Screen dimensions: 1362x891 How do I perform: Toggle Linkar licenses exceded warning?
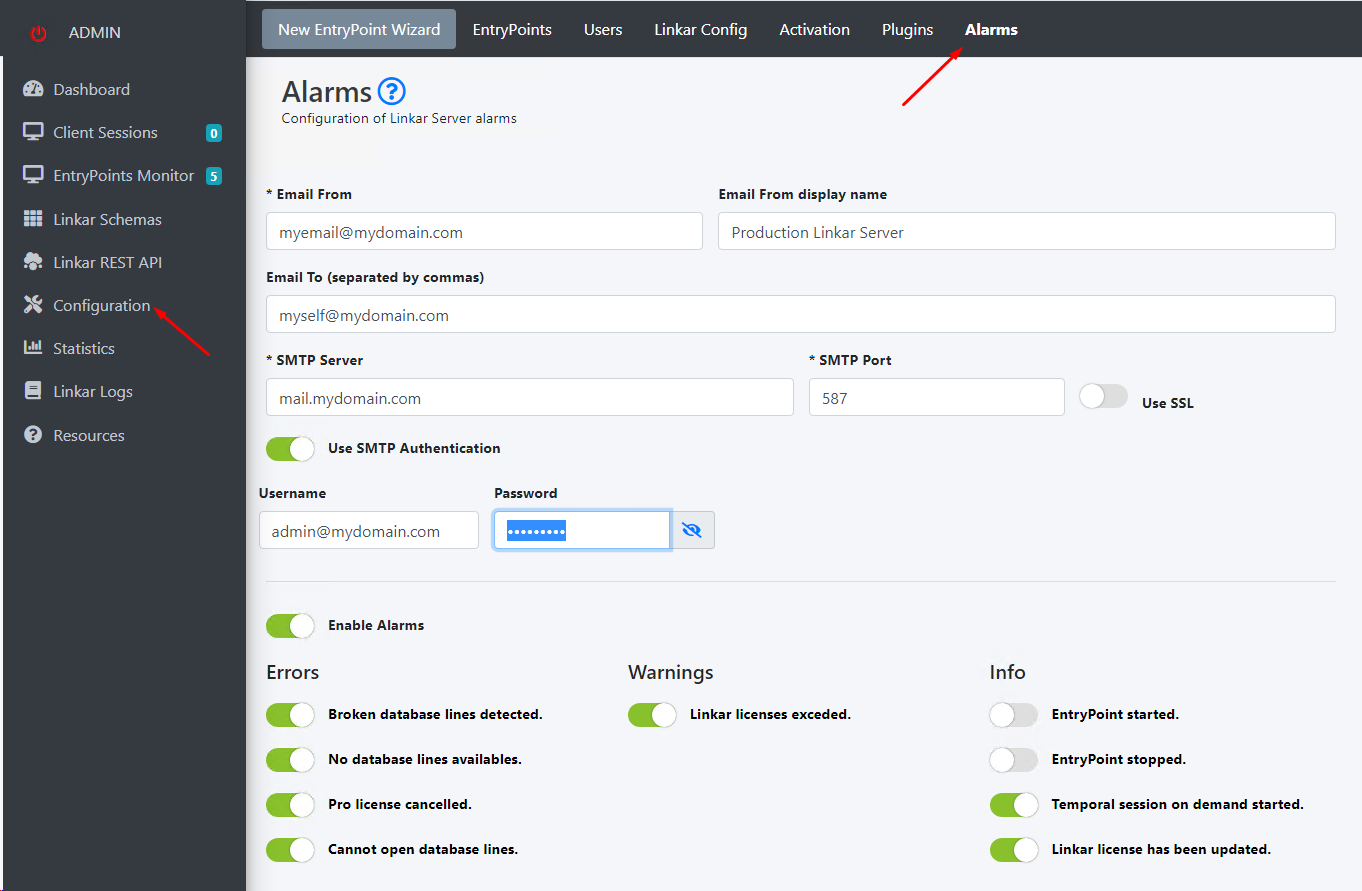coord(653,715)
